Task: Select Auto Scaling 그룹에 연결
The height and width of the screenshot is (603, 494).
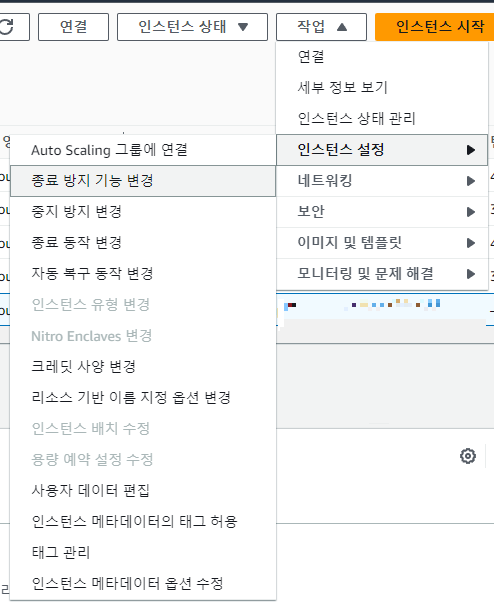Action: coord(143,150)
